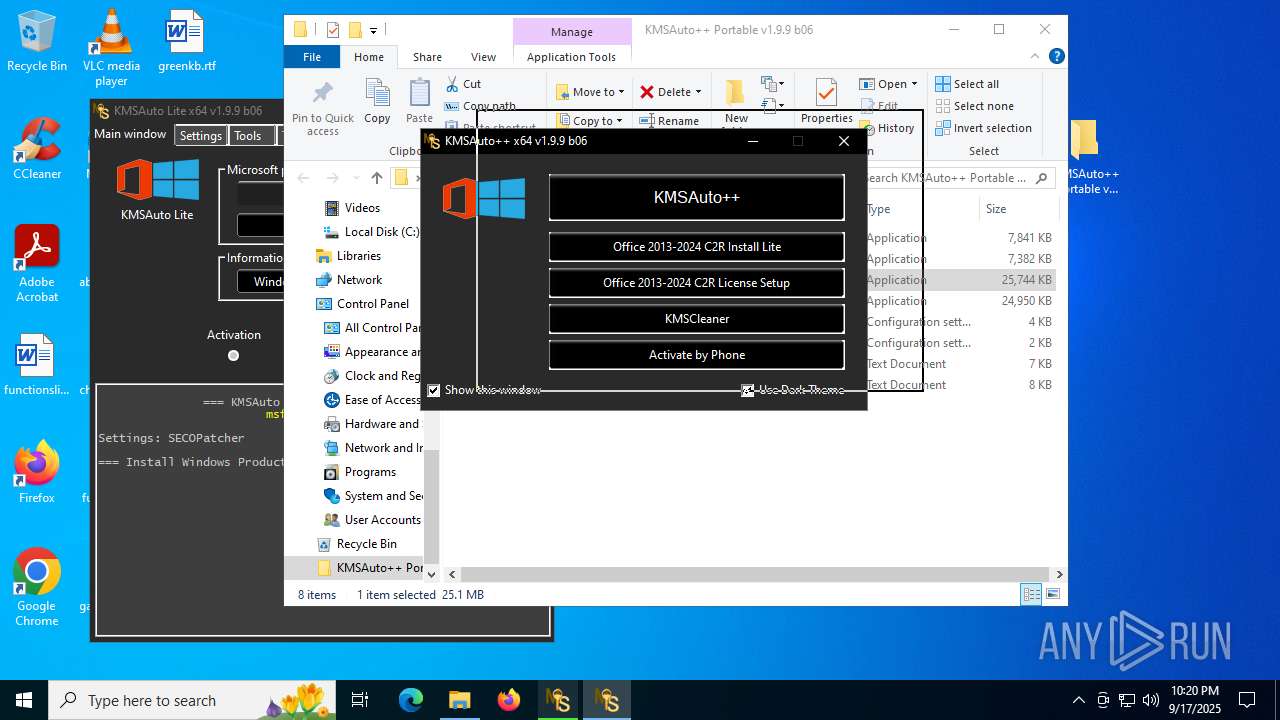Click the Copy icon in Explorer ribbon
The width and height of the screenshot is (1280, 720).
[x=377, y=94]
